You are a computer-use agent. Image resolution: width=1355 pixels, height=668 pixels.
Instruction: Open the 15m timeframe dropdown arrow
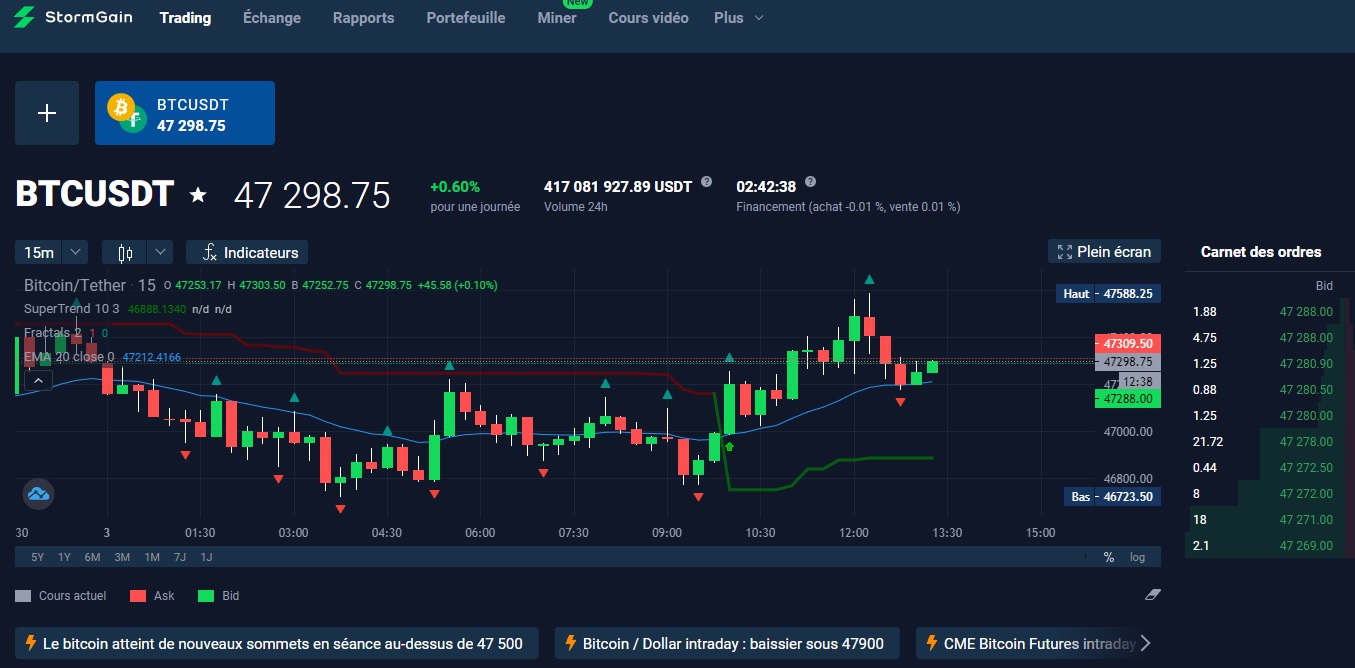[77, 253]
